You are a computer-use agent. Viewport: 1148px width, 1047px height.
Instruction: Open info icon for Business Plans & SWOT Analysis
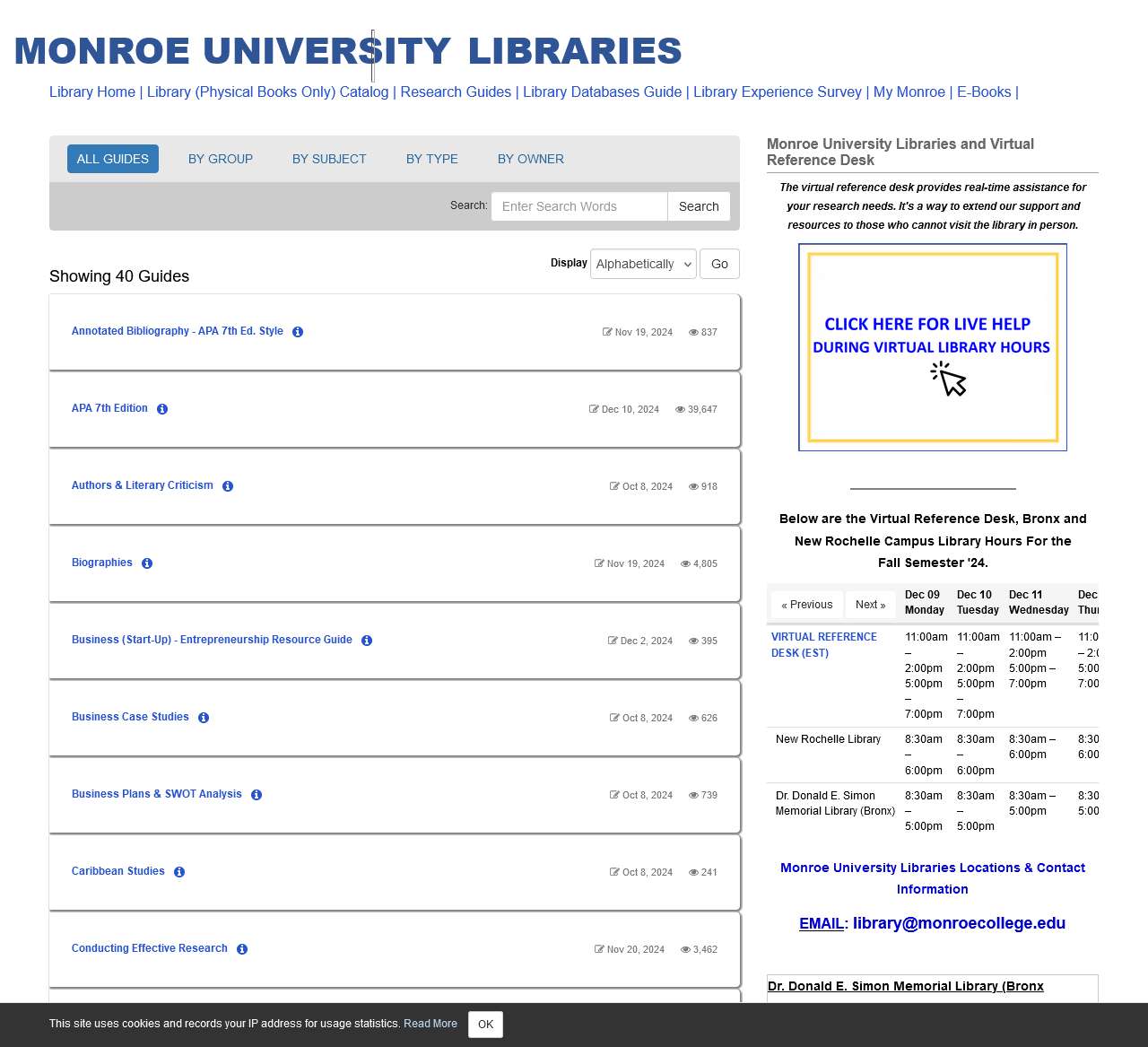pyautogui.click(x=257, y=795)
